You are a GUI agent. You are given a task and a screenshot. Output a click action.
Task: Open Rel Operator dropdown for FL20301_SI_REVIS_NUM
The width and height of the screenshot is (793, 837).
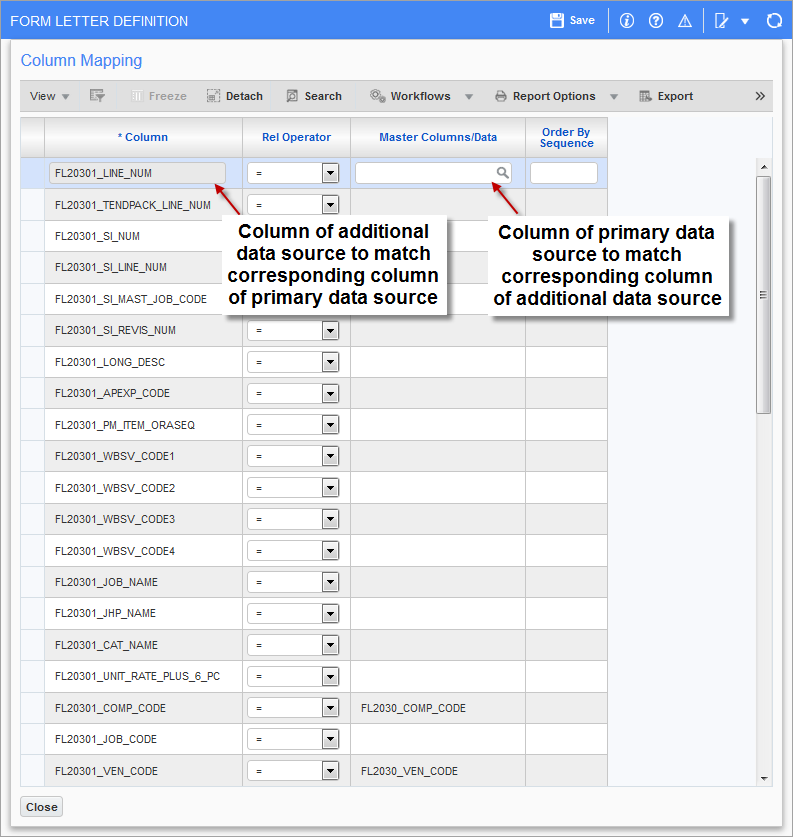[x=330, y=330]
